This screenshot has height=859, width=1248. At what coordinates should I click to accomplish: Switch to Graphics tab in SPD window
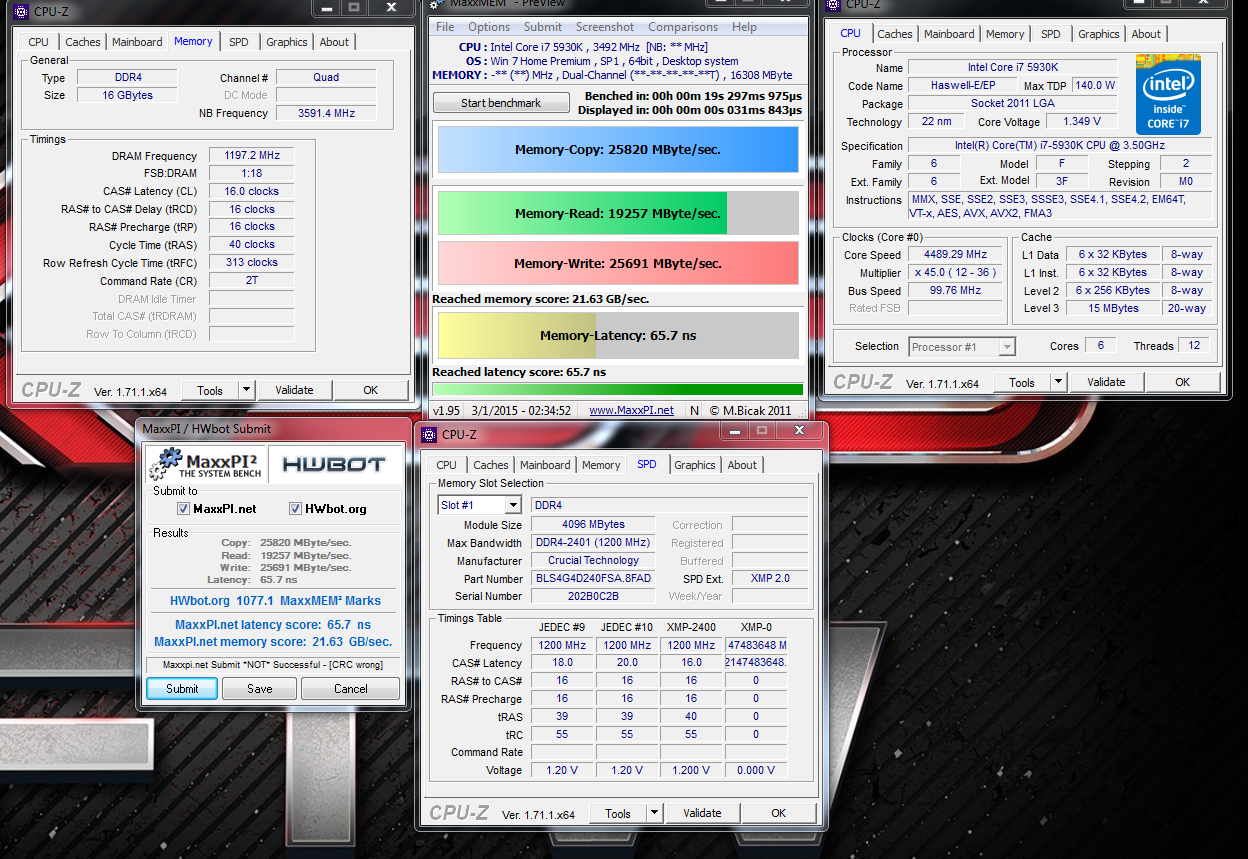coord(695,465)
